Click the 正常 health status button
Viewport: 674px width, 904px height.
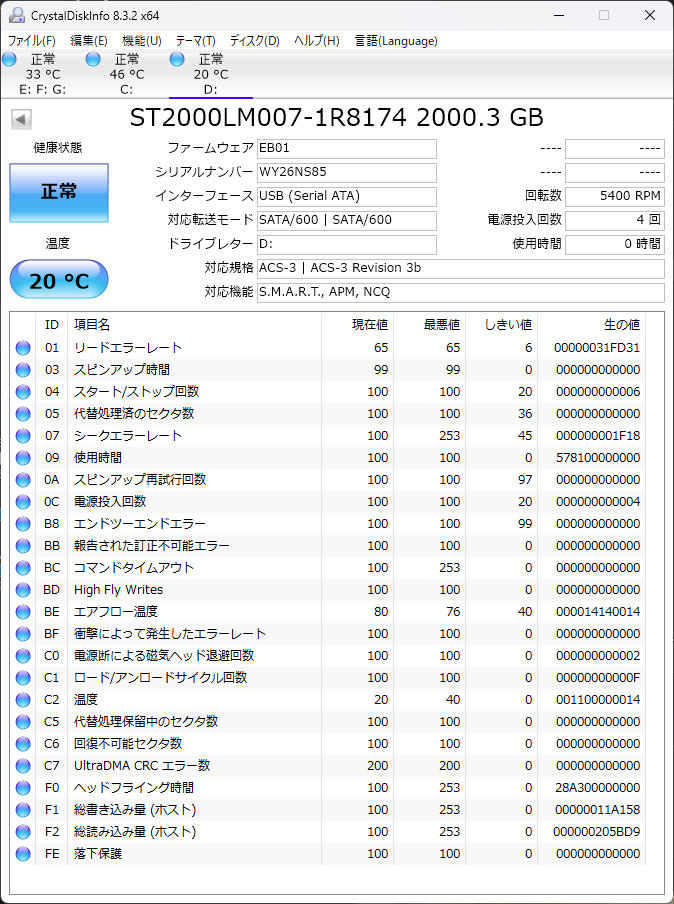point(58,192)
